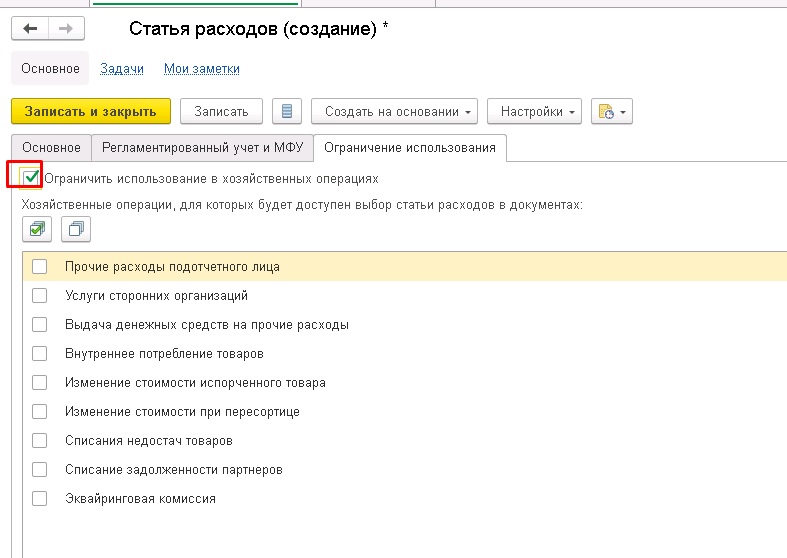This screenshot has width=787, height=558.
Task: Tick Списания недостач товаров checkbox
Action: [x=39, y=441]
